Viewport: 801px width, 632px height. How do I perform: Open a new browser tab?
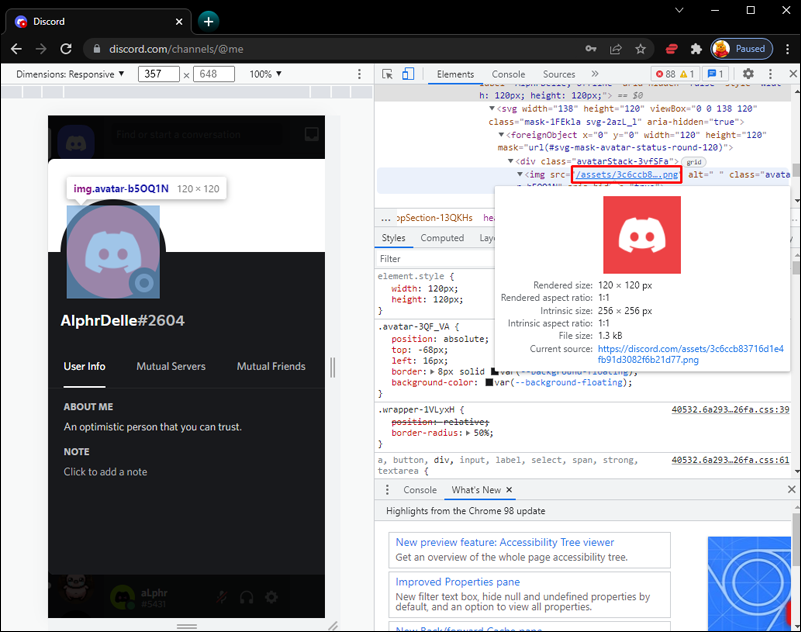(x=208, y=21)
